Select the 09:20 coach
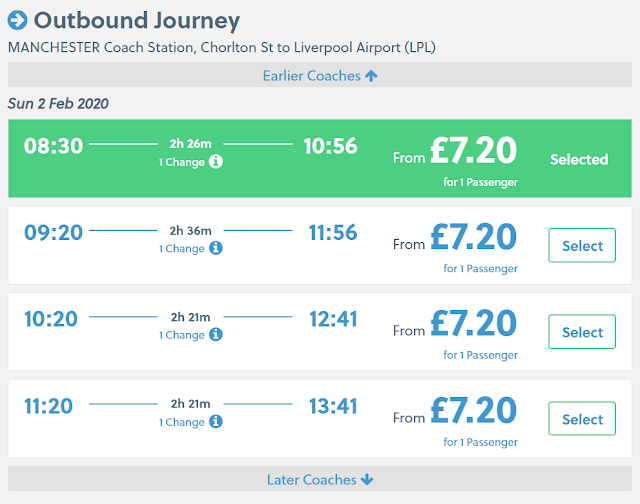Viewport: 640px width, 504px height. click(x=582, y=246)
